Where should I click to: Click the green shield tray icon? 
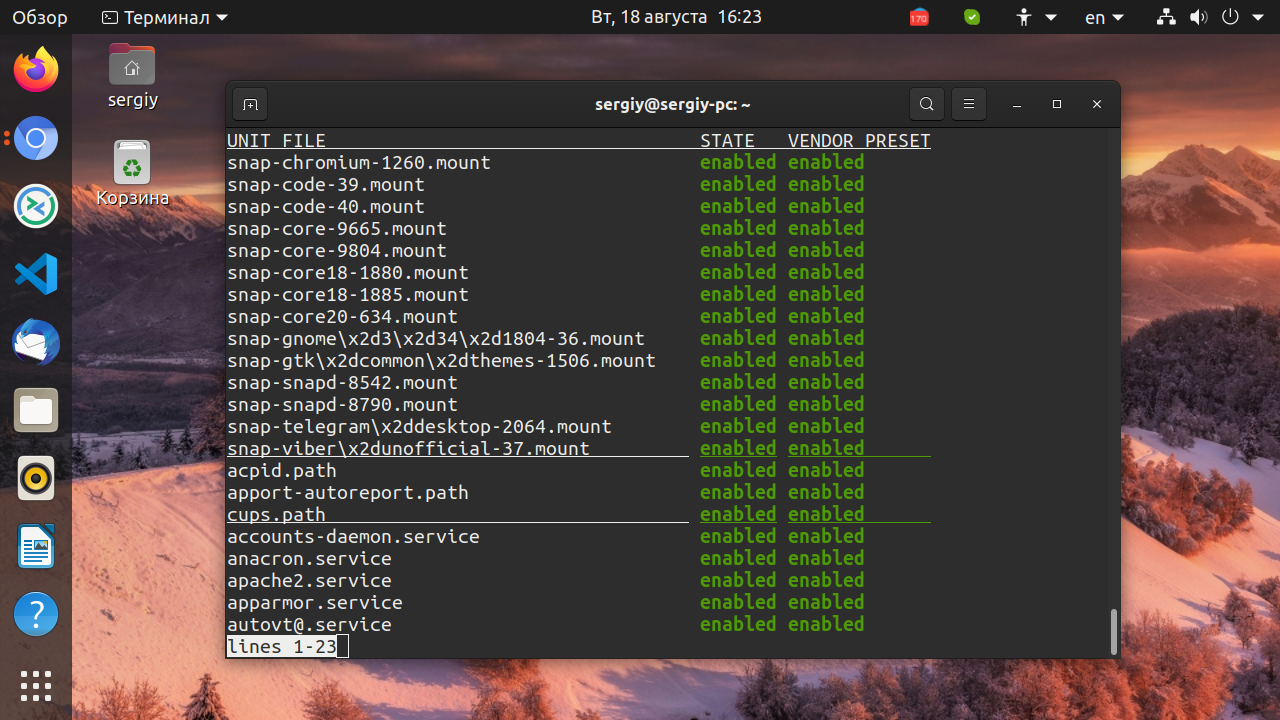(972, 17)
